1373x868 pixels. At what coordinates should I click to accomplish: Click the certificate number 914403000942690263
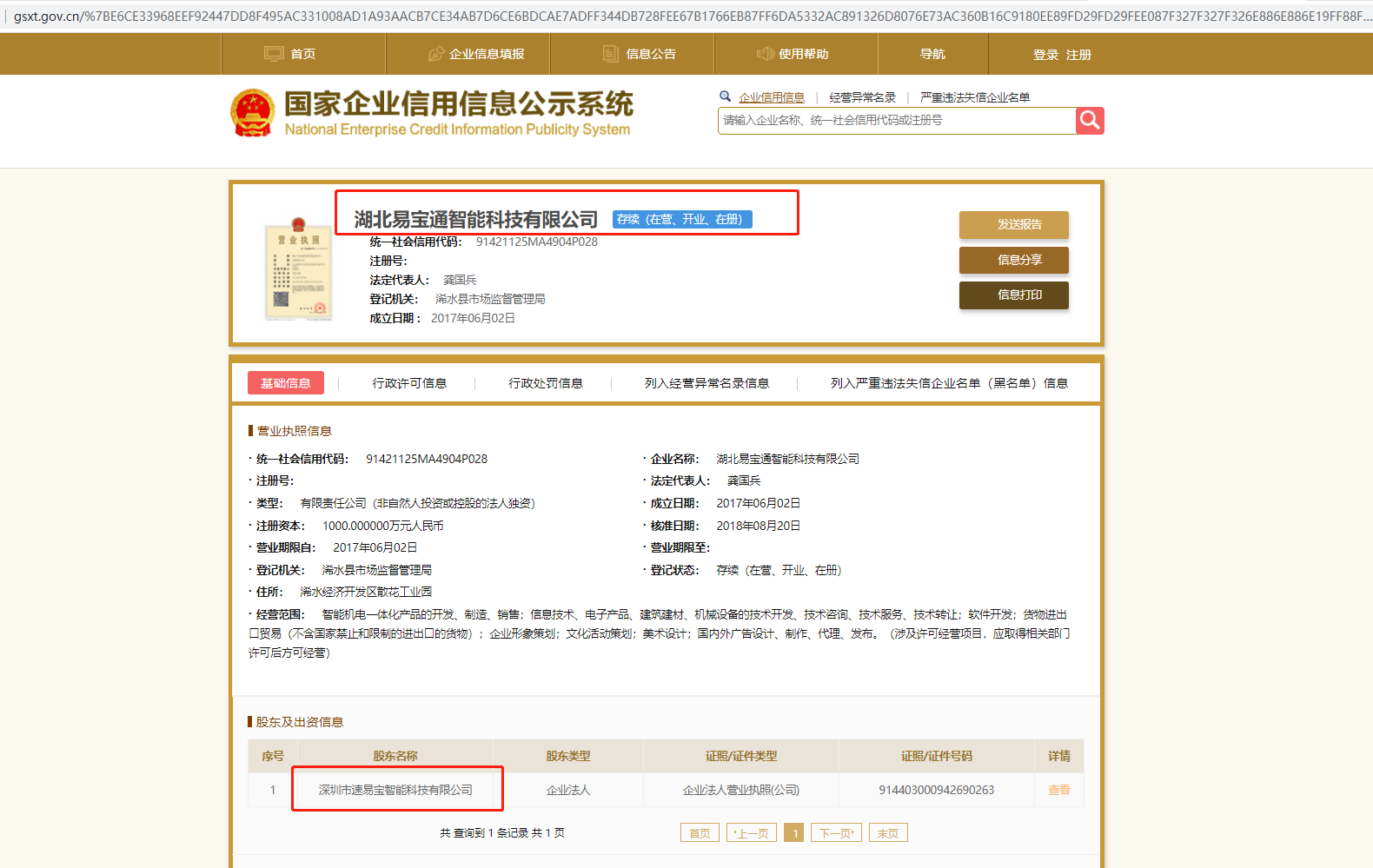pyautogui.click(x=937, y=790)
